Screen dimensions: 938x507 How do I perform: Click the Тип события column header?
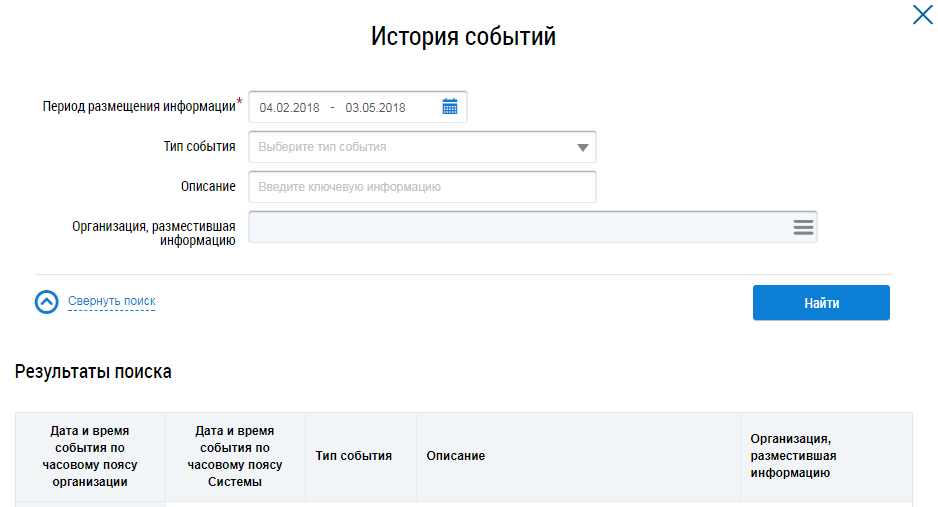353,456
